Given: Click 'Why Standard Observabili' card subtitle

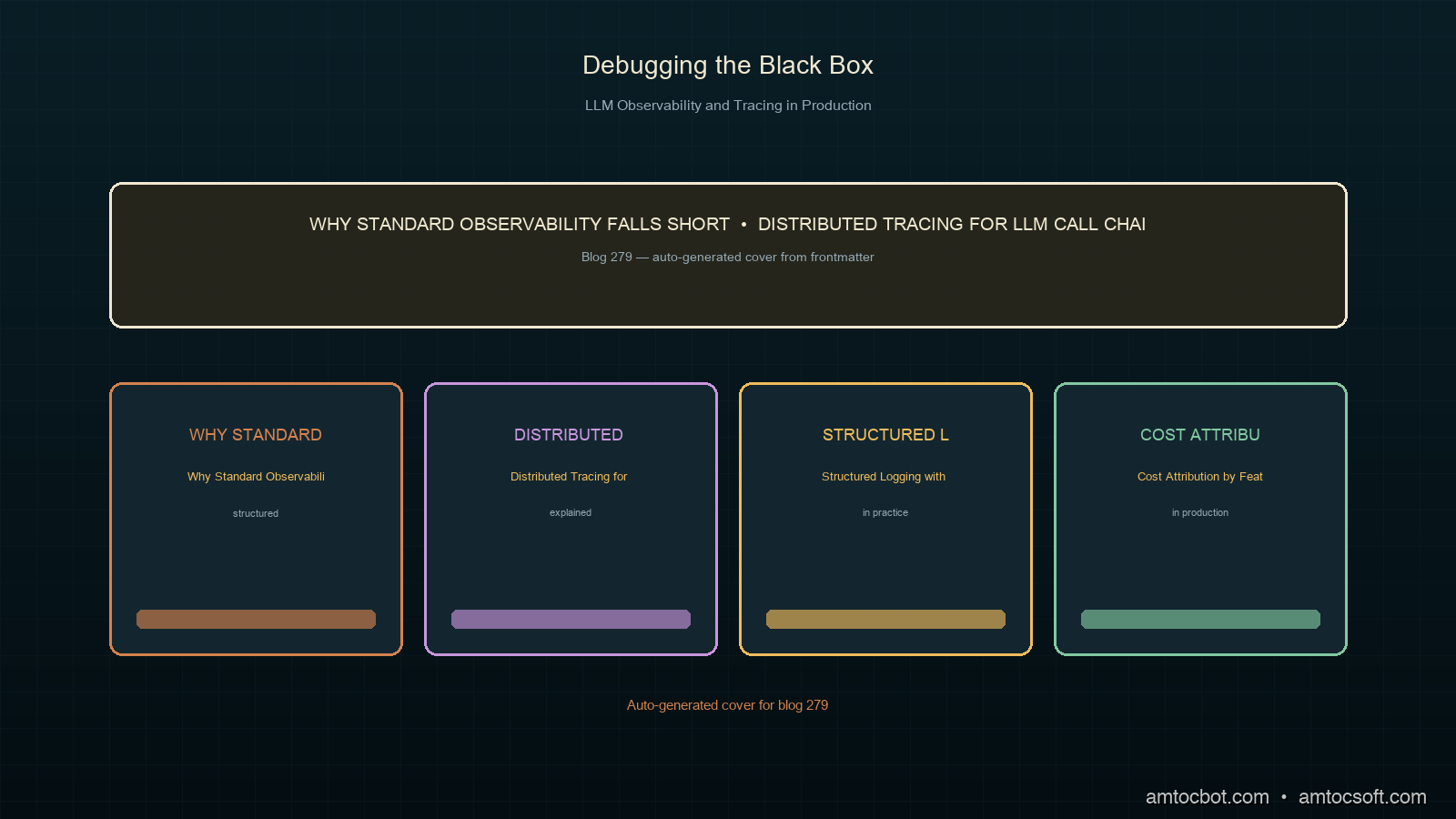Looking at the screenshot, I should [256, 477].
